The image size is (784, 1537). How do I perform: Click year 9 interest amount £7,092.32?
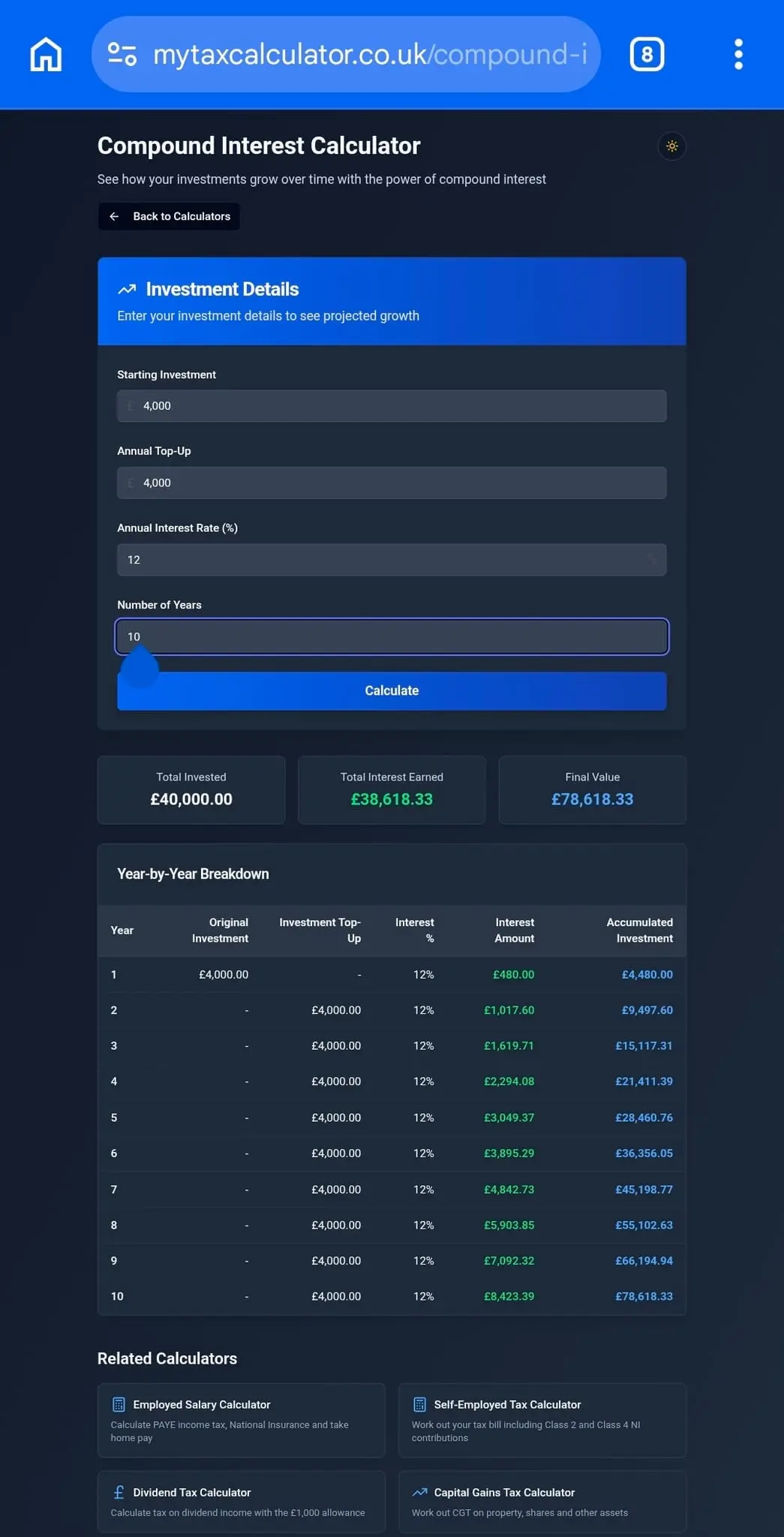coord(509,1261)
